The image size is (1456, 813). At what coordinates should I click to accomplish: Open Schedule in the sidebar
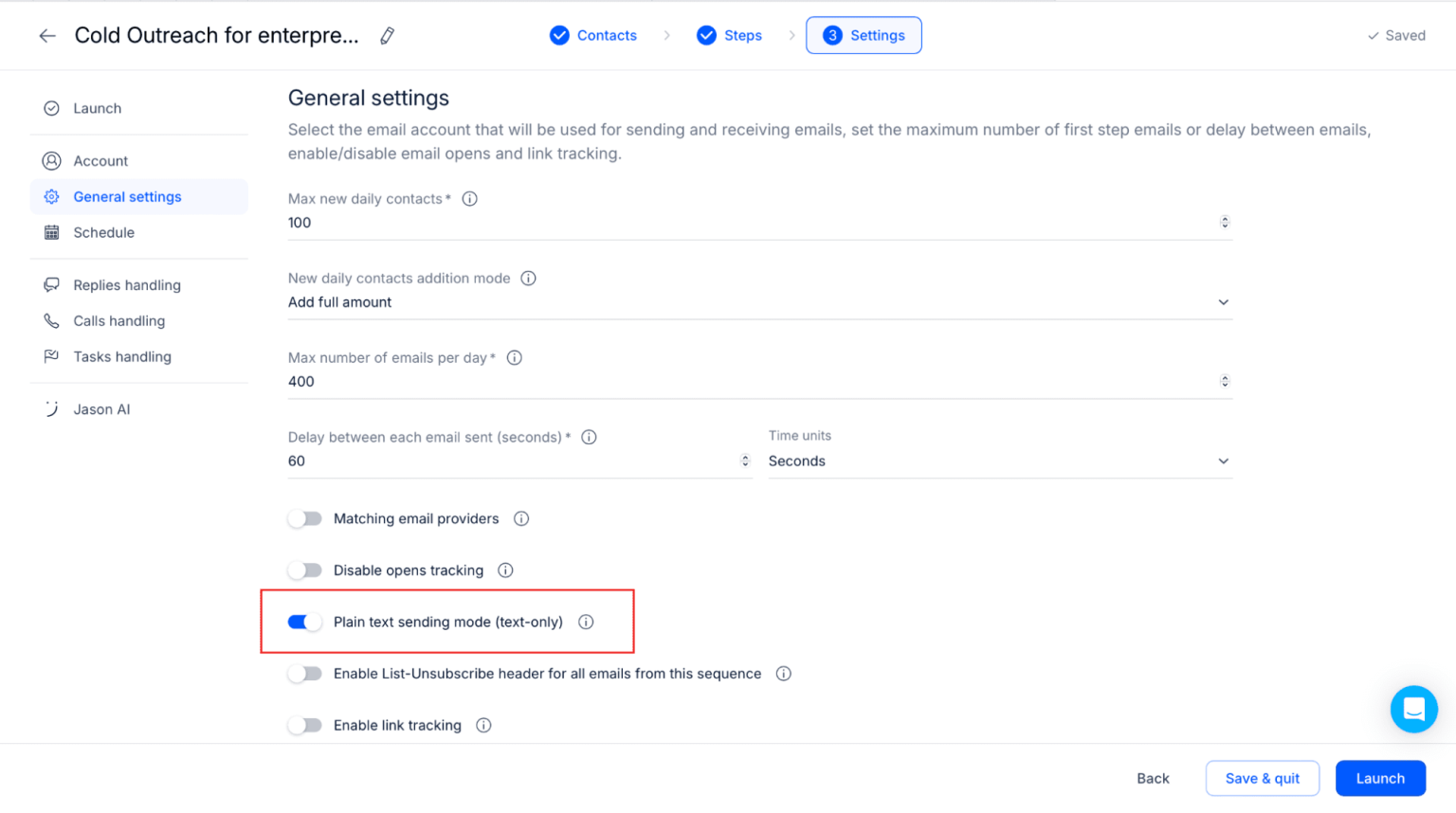click(x=103, y=232)
